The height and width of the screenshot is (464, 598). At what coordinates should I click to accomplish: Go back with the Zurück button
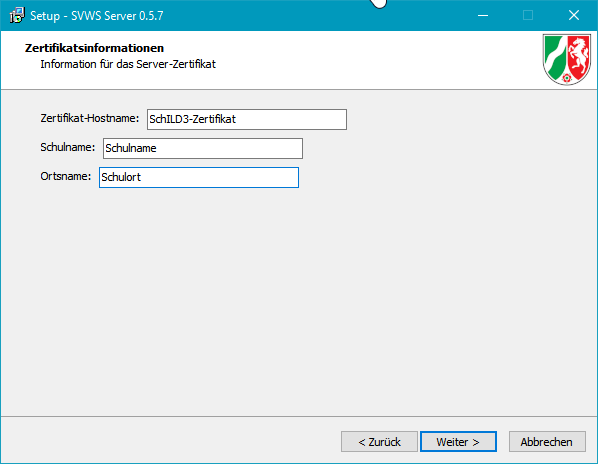click(x=379, y=442)
